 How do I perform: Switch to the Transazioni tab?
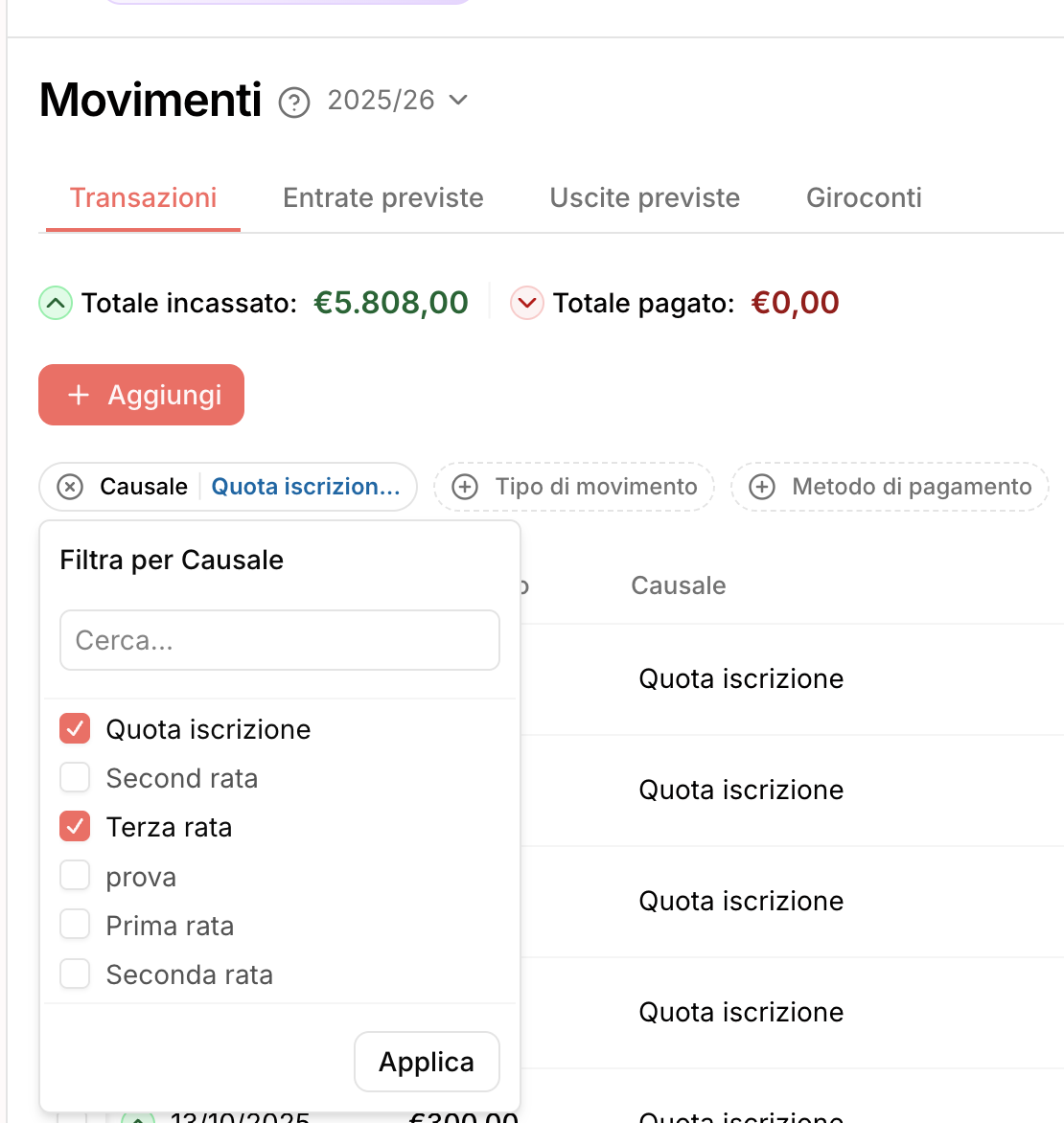point(143,197)
